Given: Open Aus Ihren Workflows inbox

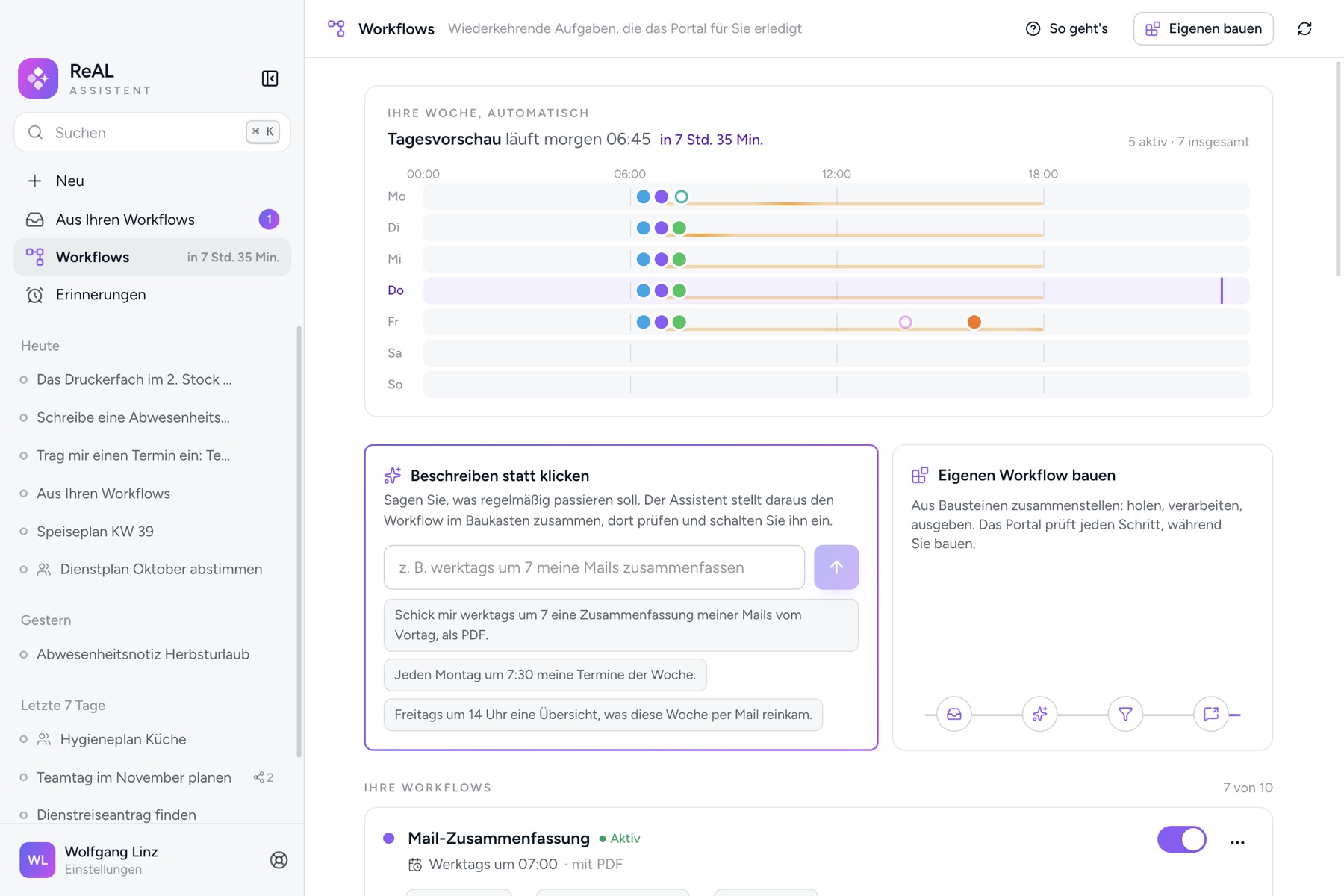Looking at the screenshot, I should (152, 220).
